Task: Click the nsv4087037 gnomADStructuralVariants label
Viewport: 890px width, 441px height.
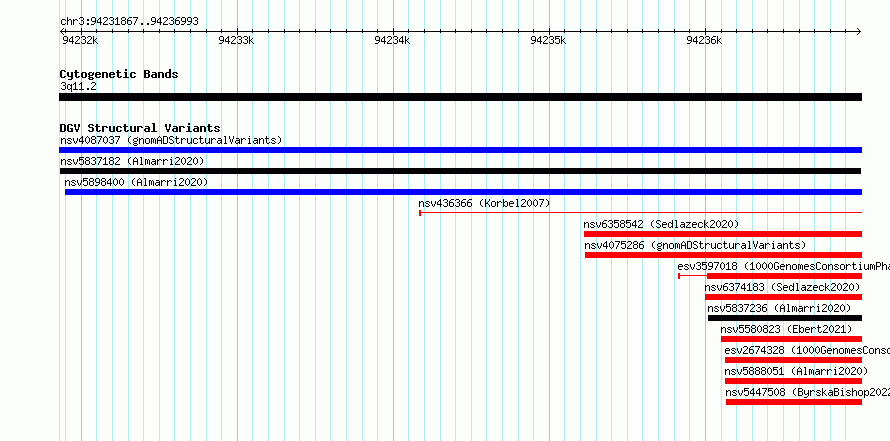Action: tap(171, 140)
